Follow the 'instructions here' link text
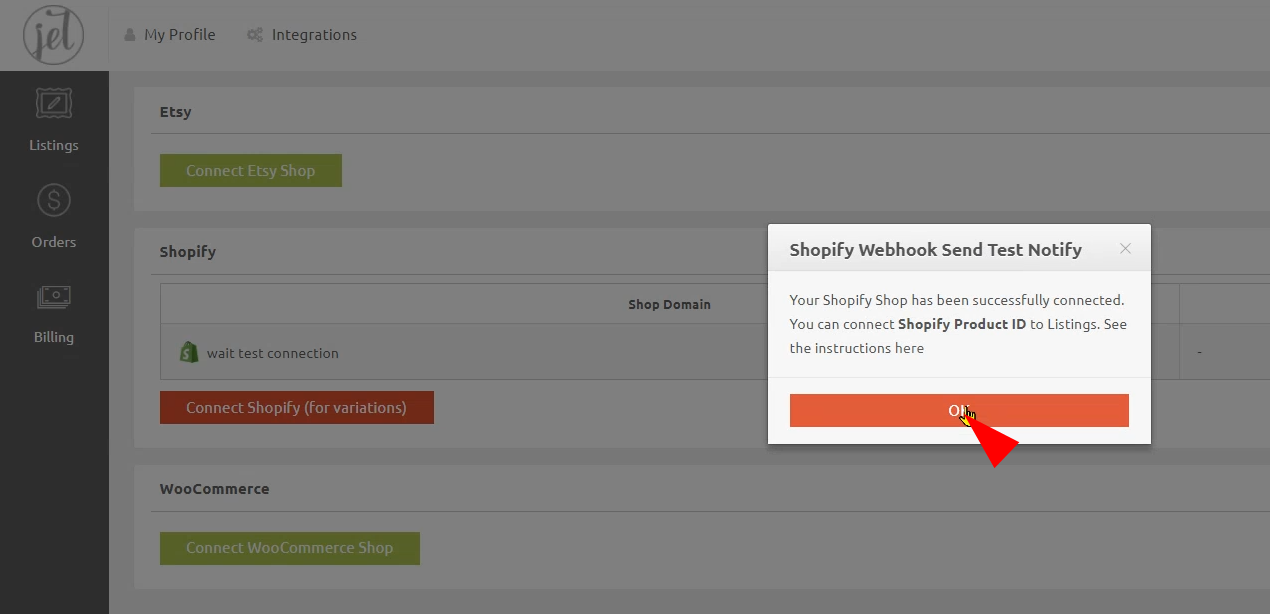1270x614 pixels. pos(856,348)
